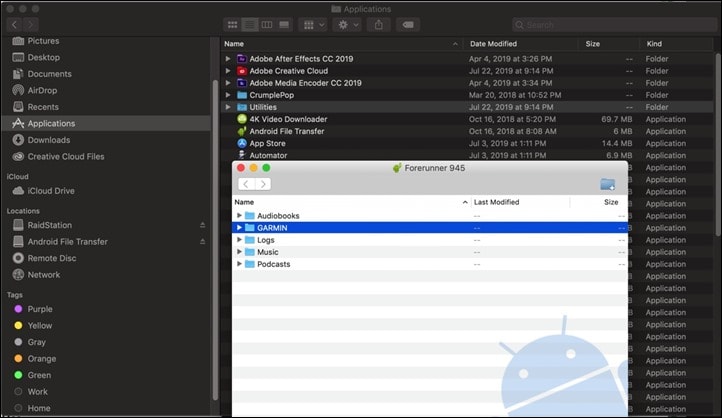Screen dimensions: 722x418
Task: Click the Finder sidebar scrollbar
Action: 215,239
